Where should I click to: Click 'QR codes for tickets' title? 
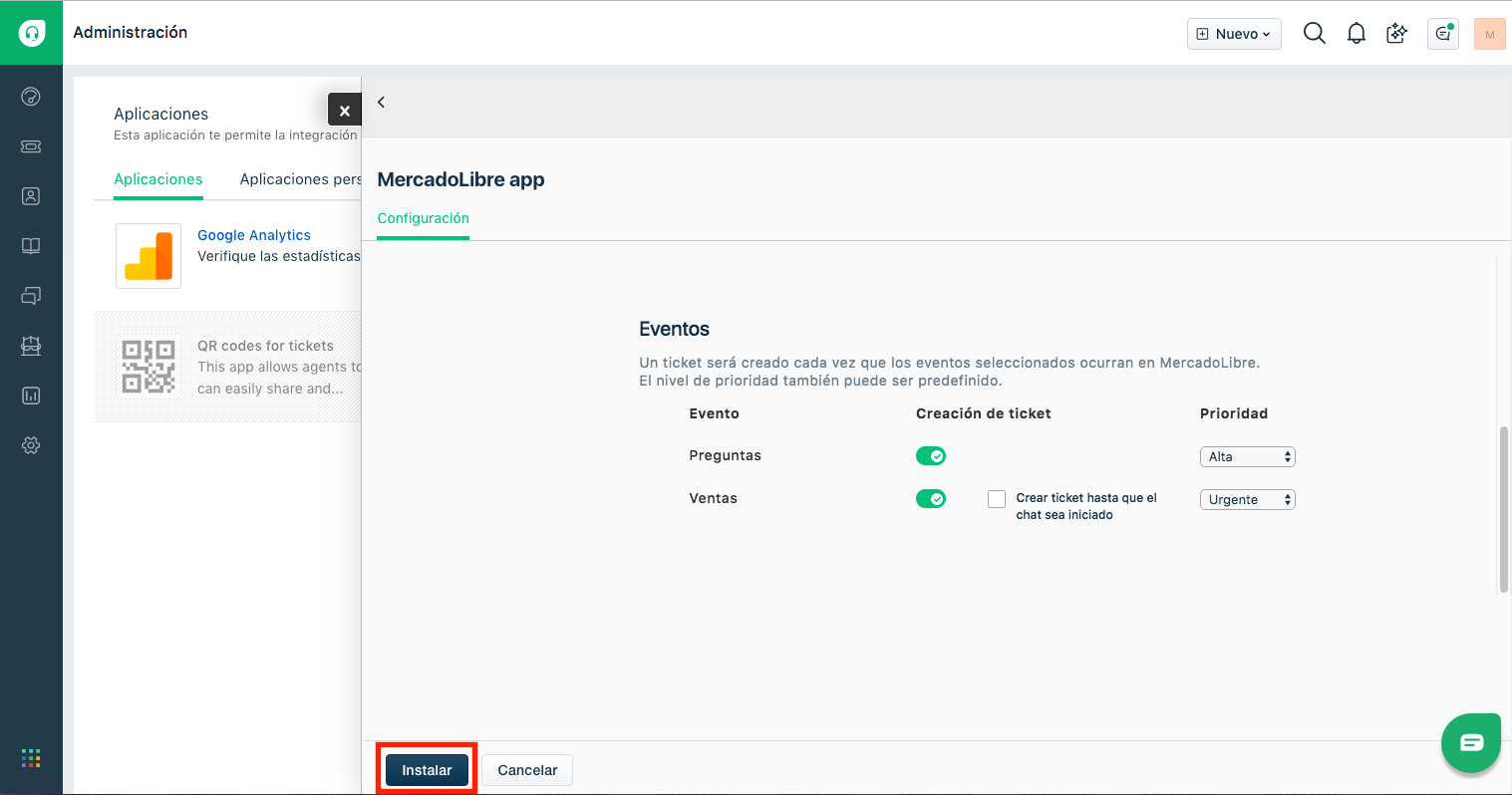(265, 346)
